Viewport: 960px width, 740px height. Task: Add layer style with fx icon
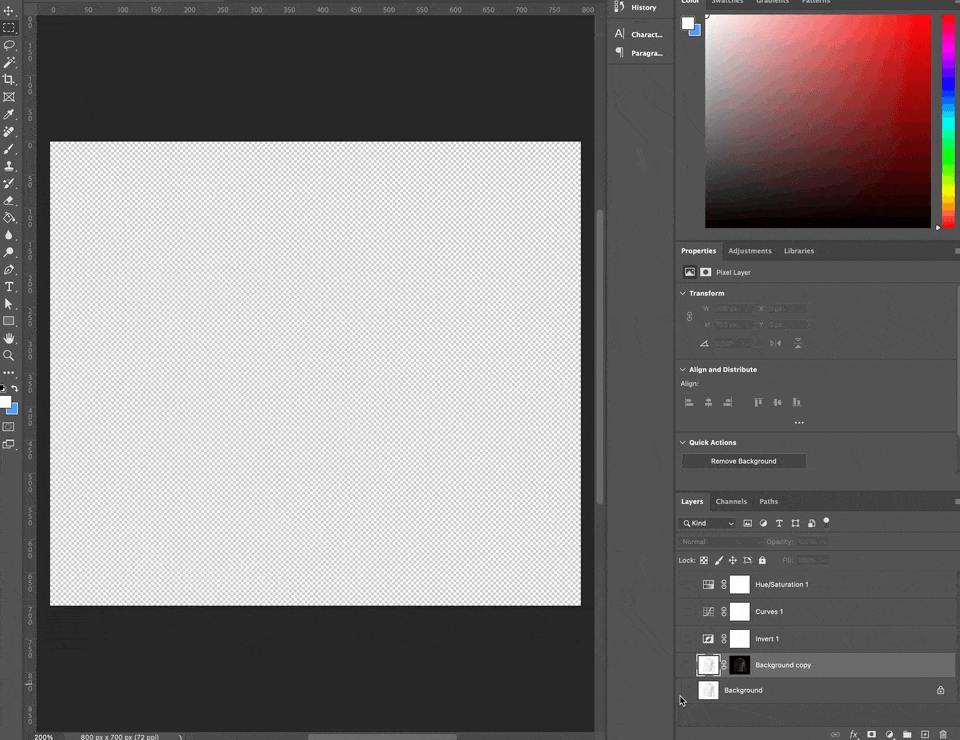coord(853,734)
